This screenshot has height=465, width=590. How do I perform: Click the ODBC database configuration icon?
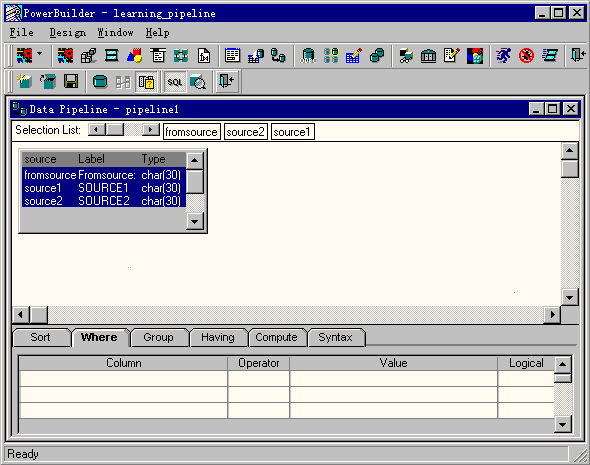(308, 56)
